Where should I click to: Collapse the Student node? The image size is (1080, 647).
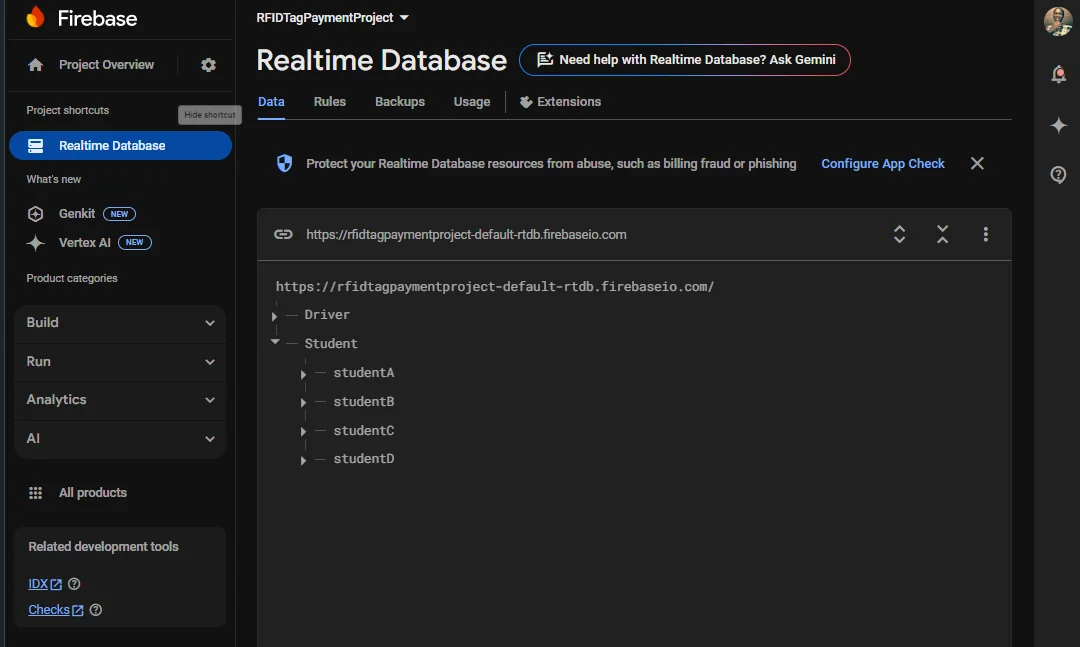pyautogui.click(x=275, y=342)
